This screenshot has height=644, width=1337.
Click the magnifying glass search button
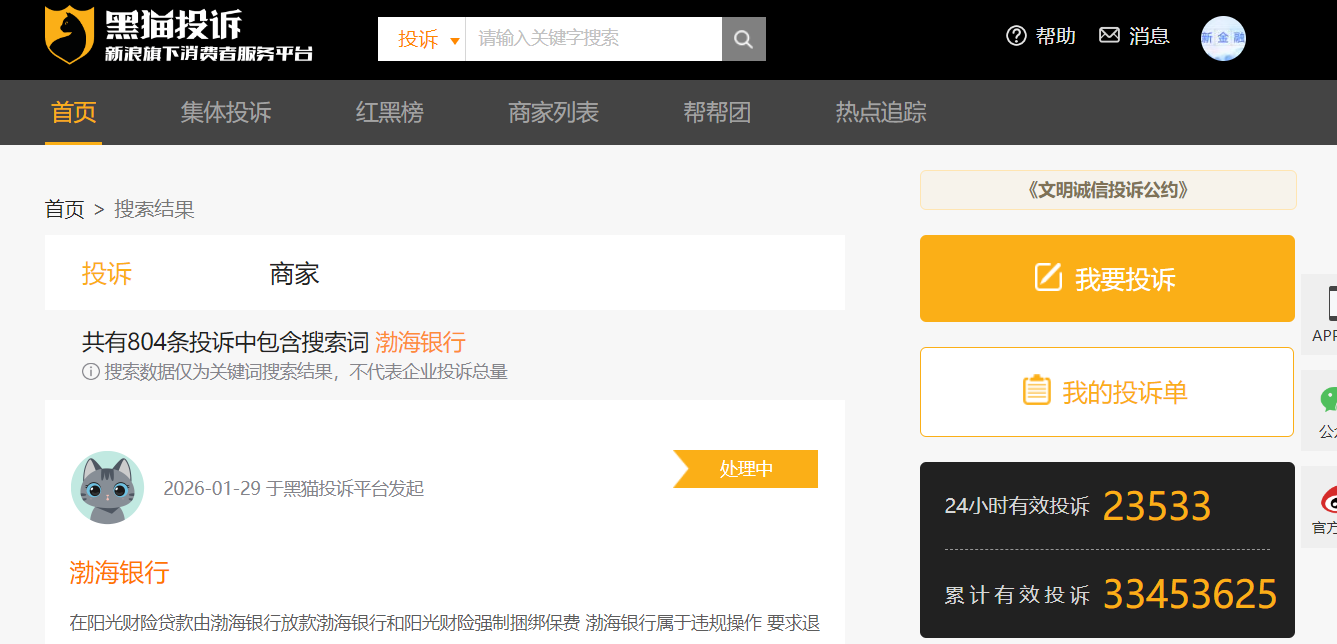click(x=743, y=39)
